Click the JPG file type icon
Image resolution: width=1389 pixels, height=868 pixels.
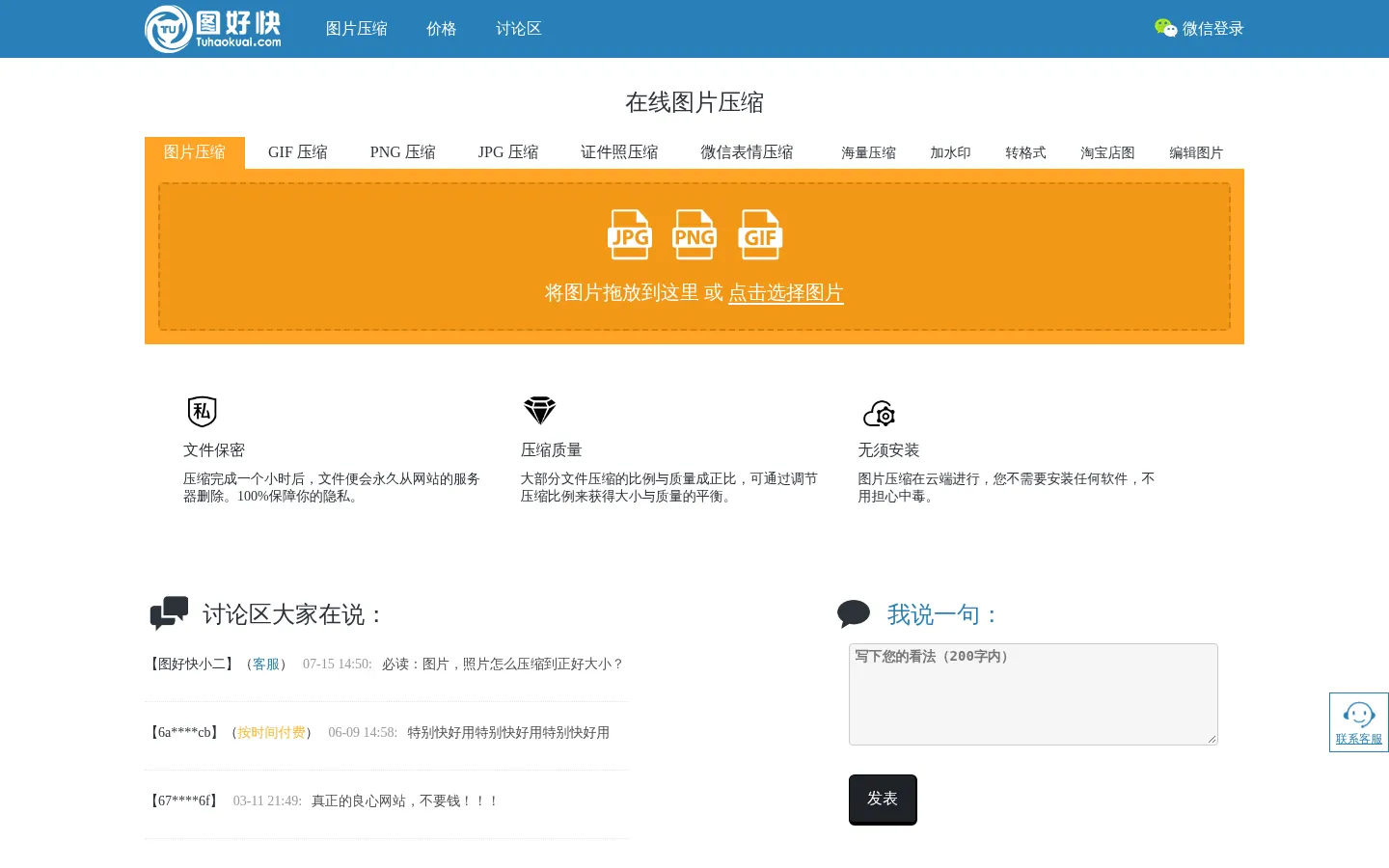tap(630, 234)
